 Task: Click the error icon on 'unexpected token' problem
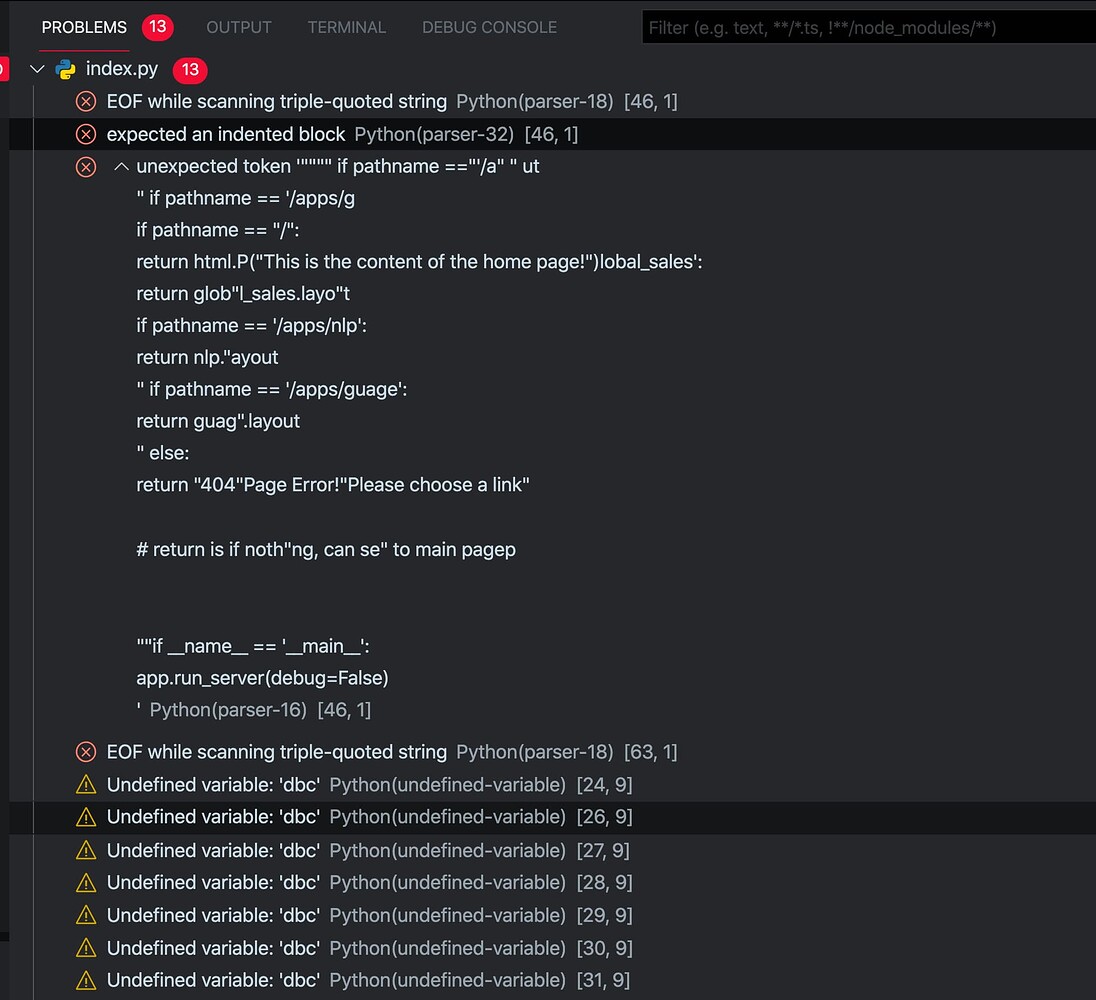(x=86, y=166)
